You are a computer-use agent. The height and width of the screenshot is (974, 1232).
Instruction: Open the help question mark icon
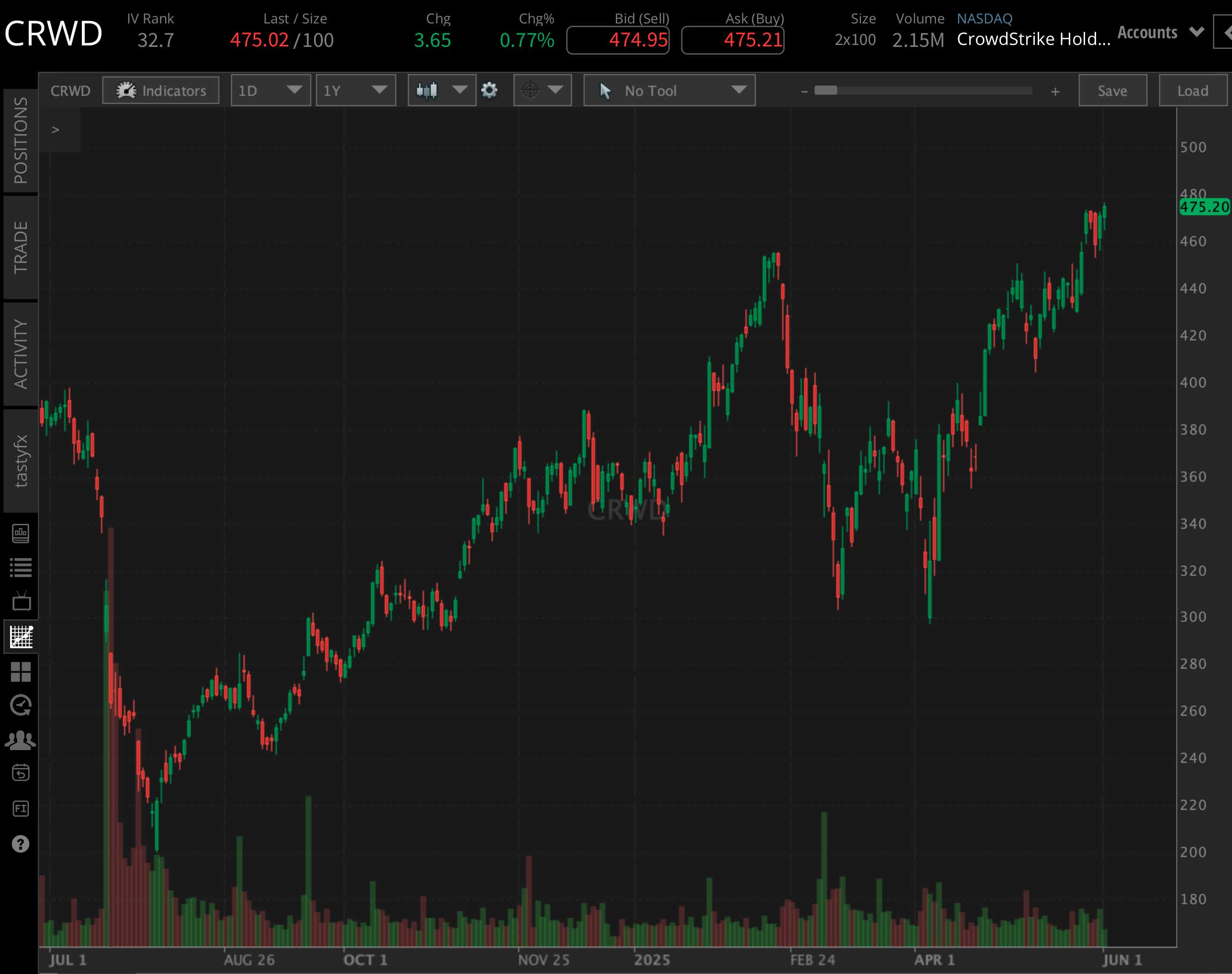(21, 843)
